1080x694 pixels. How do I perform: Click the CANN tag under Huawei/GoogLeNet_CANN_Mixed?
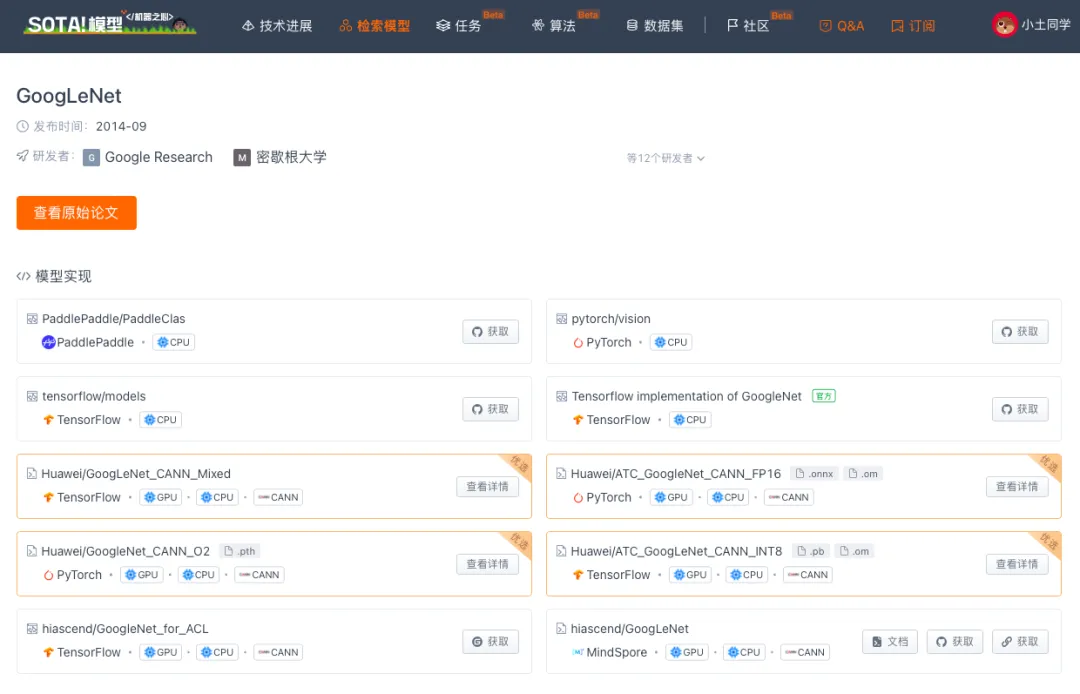279,497
